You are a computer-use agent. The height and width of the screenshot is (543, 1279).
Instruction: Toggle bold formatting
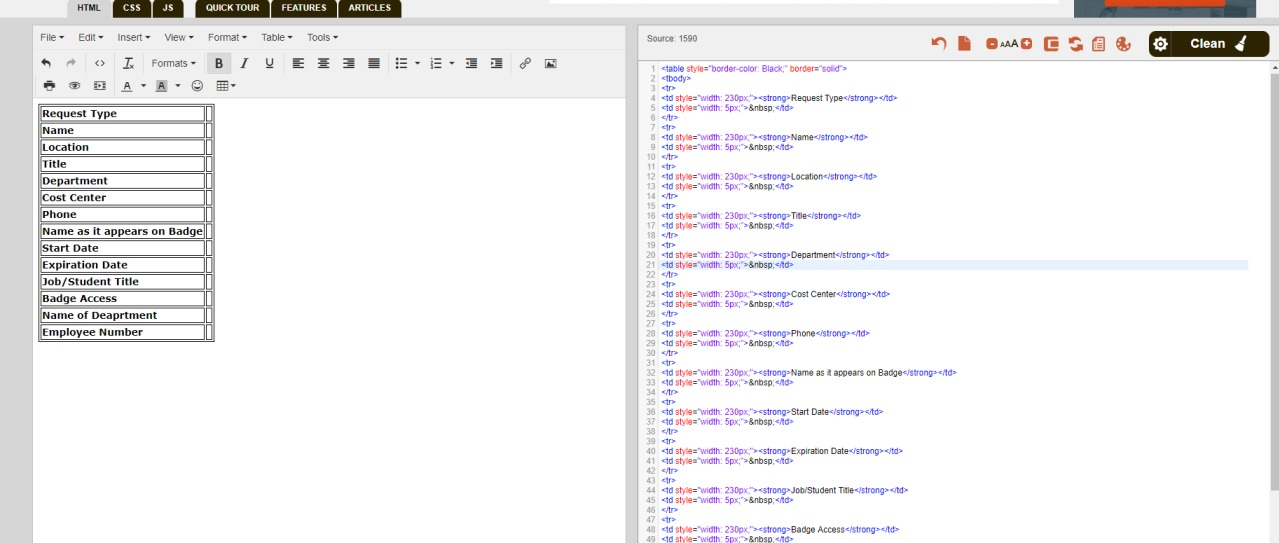[x=219, y=63]
